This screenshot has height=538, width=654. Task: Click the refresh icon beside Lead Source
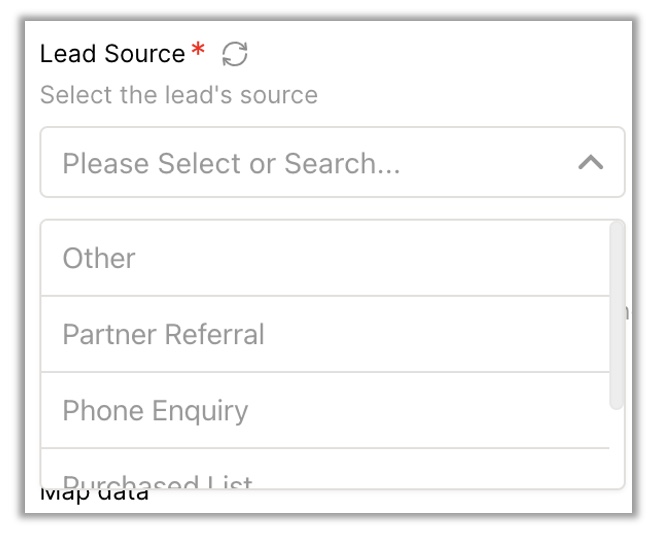[235, 54]
